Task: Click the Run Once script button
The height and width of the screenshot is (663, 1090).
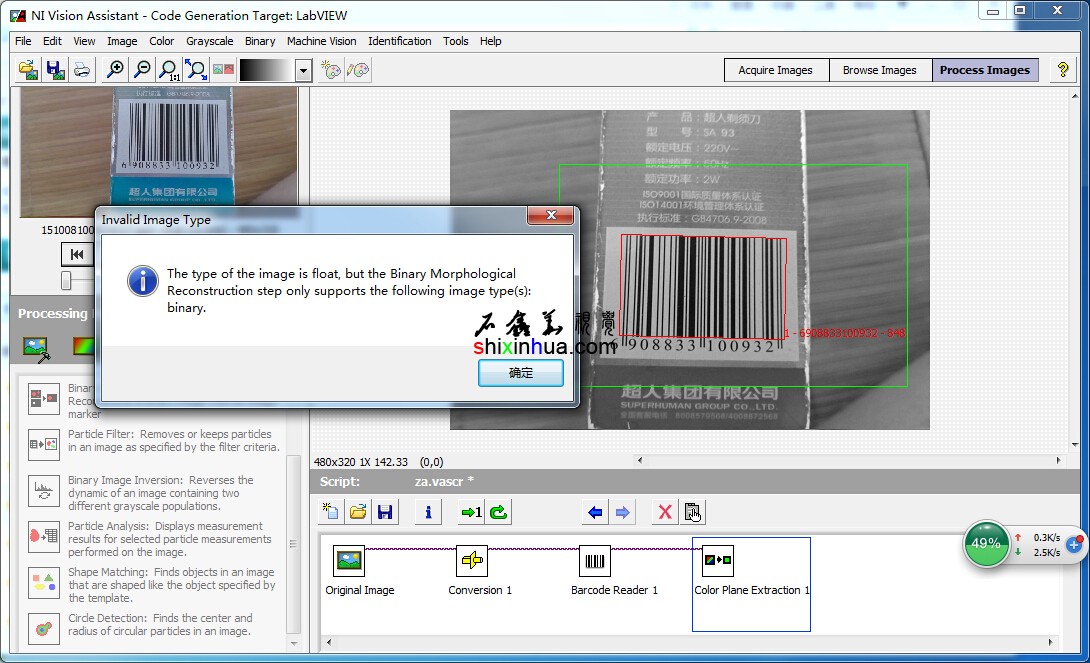Action: (x=470, y=512)
